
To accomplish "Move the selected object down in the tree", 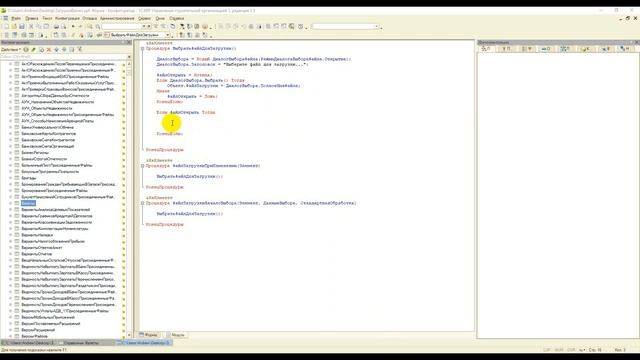I will click(x=64, y=49).
